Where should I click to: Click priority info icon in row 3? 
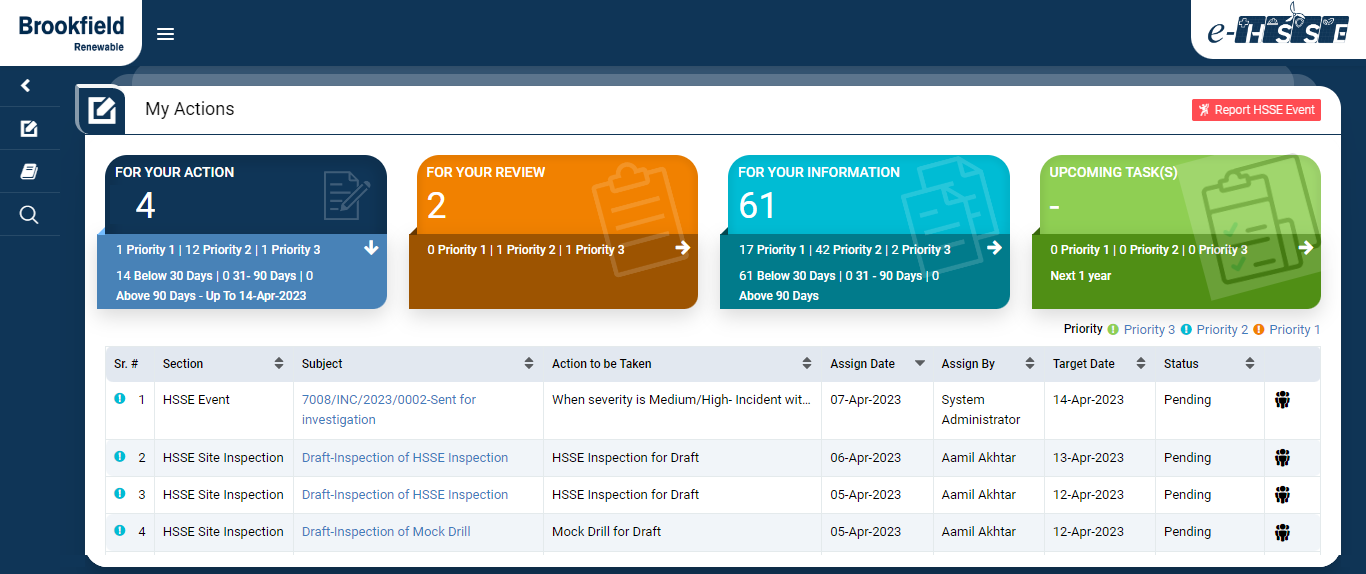(x=120, y=493)
